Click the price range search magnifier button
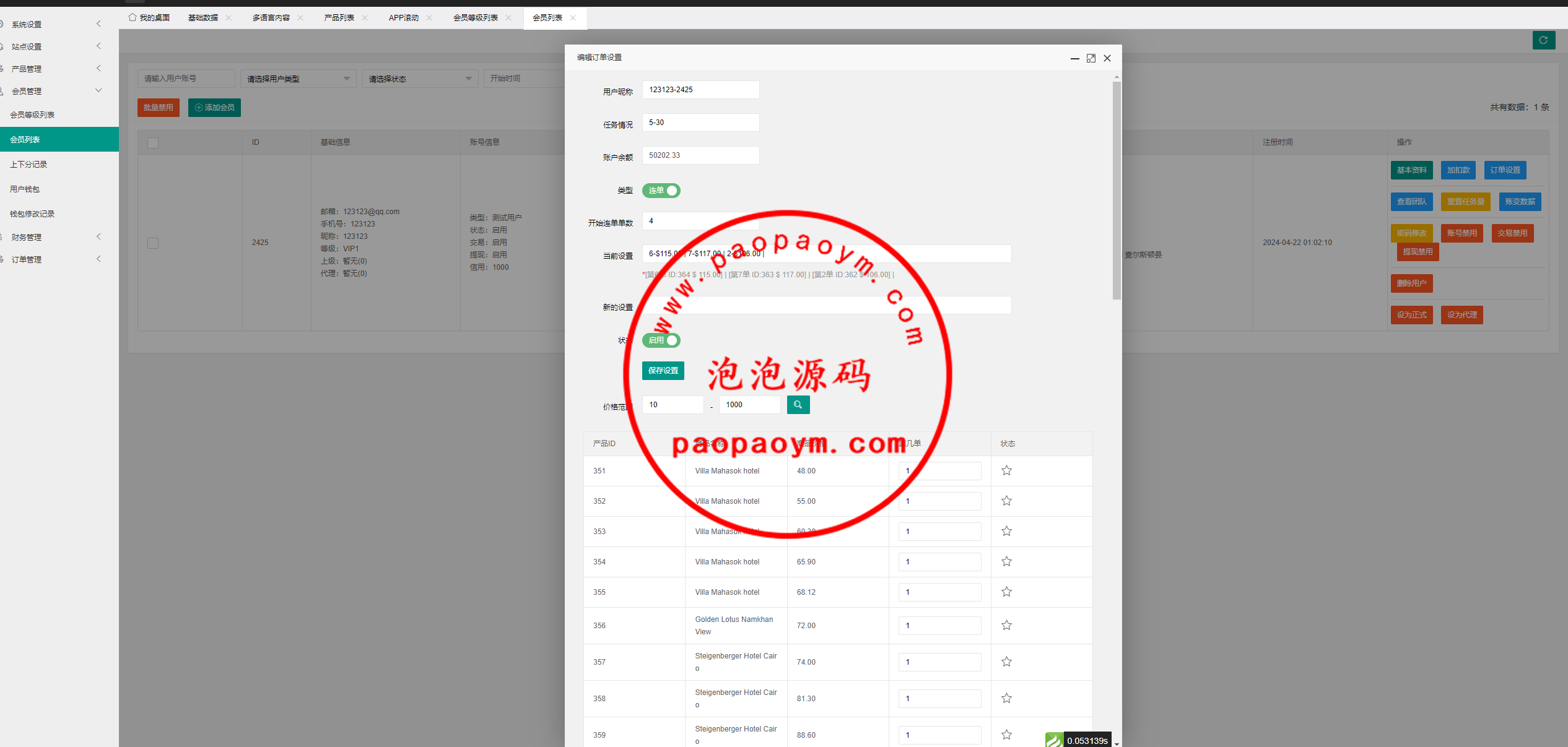Screen dimensions: 1568x747 pyautogui.click(x=798, y=405)
